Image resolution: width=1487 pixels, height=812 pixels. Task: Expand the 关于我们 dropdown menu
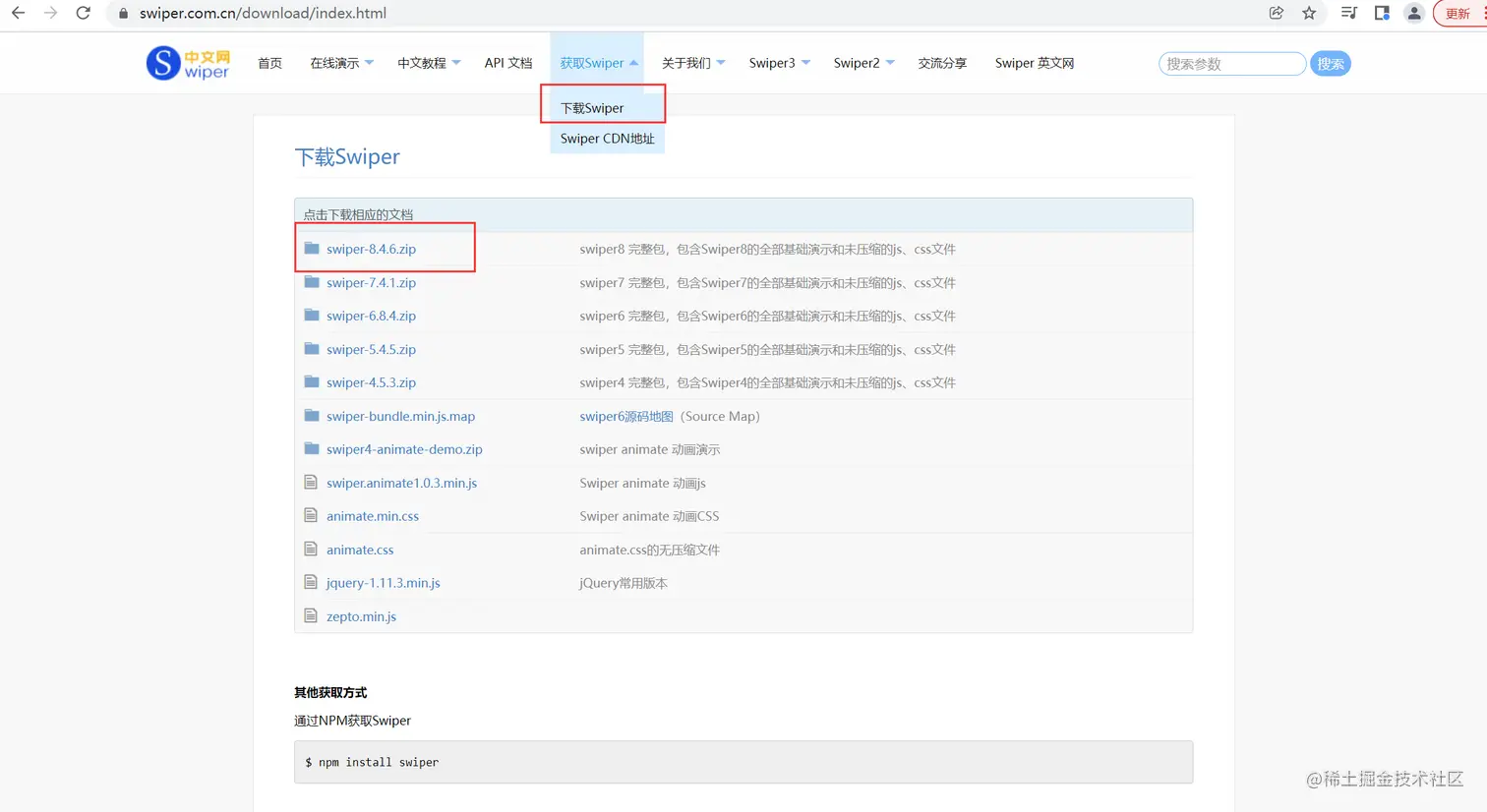pyautogui.click(x=693, y=63)
